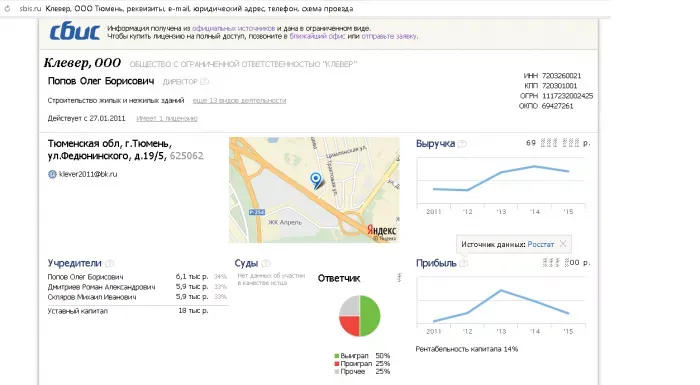The image size is (700, 385).
Task: Click the browser reload icon
Action: tap(7, 8)
